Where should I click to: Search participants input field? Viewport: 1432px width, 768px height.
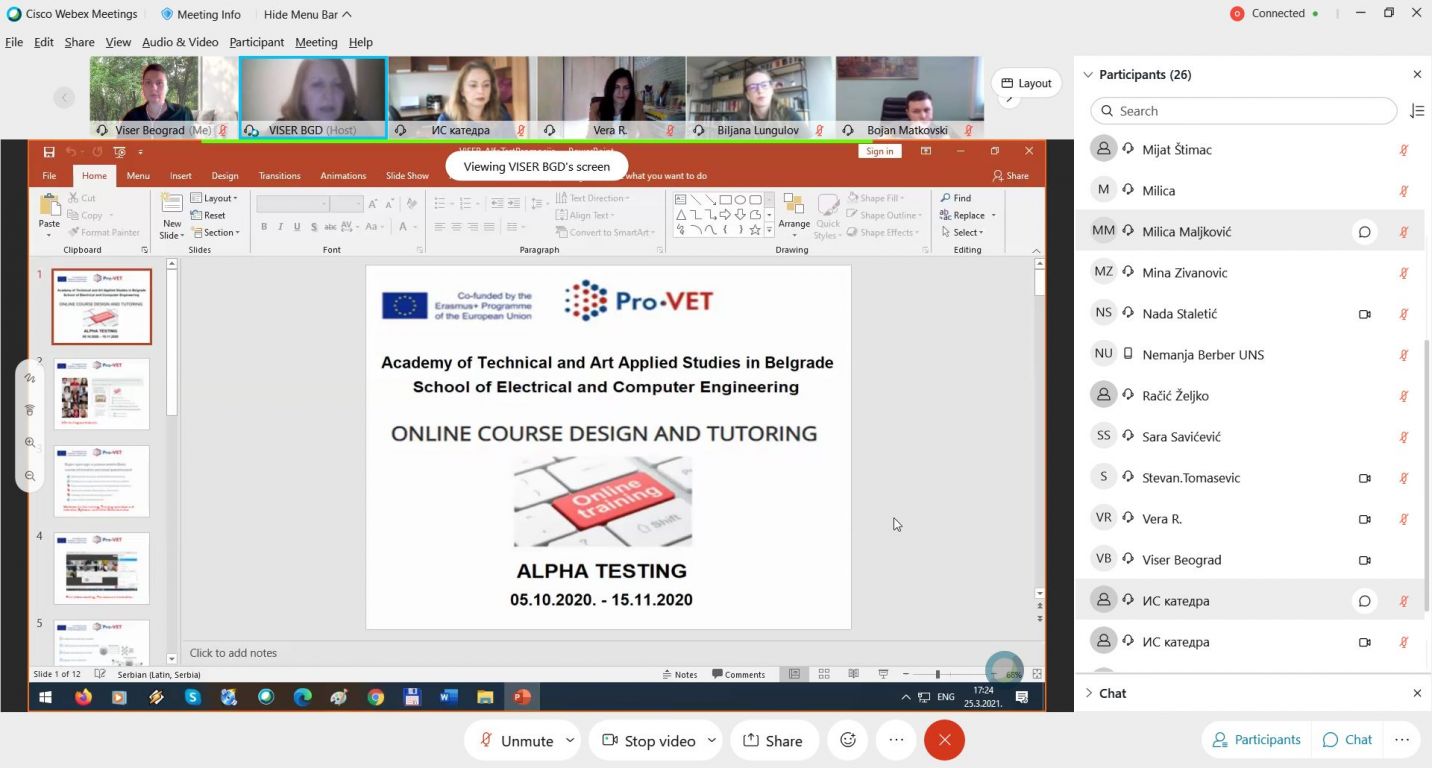[1243, 111]
